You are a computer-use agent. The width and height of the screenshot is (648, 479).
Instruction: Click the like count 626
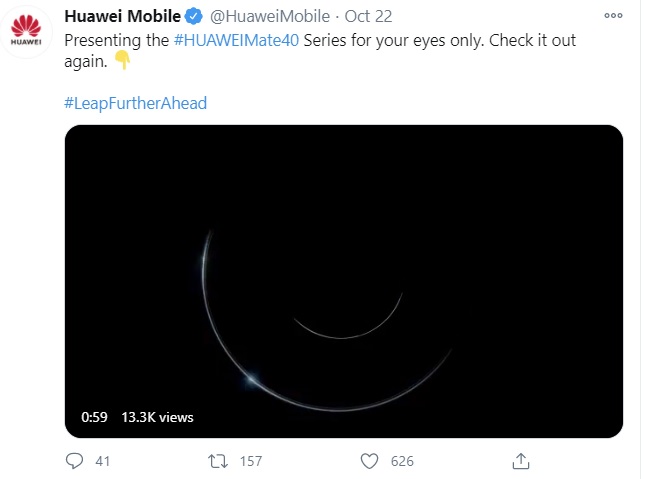click(x=402, y=461)
